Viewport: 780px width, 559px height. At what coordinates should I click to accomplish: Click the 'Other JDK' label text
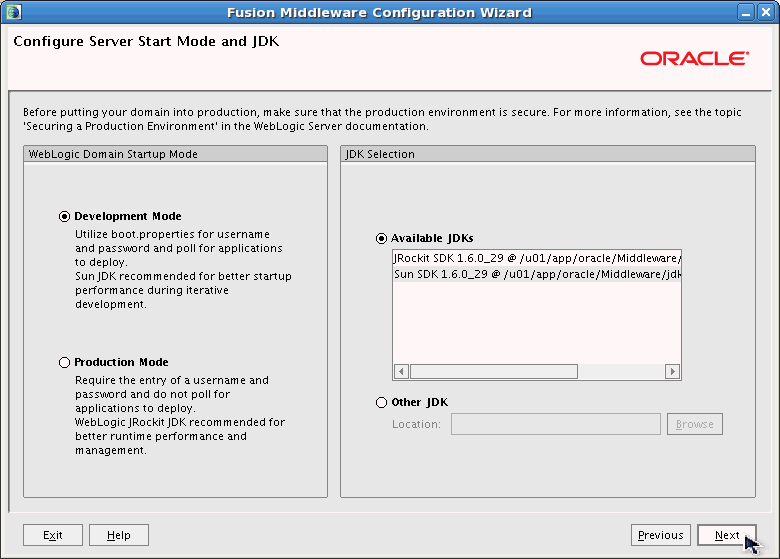click(419, 402)
